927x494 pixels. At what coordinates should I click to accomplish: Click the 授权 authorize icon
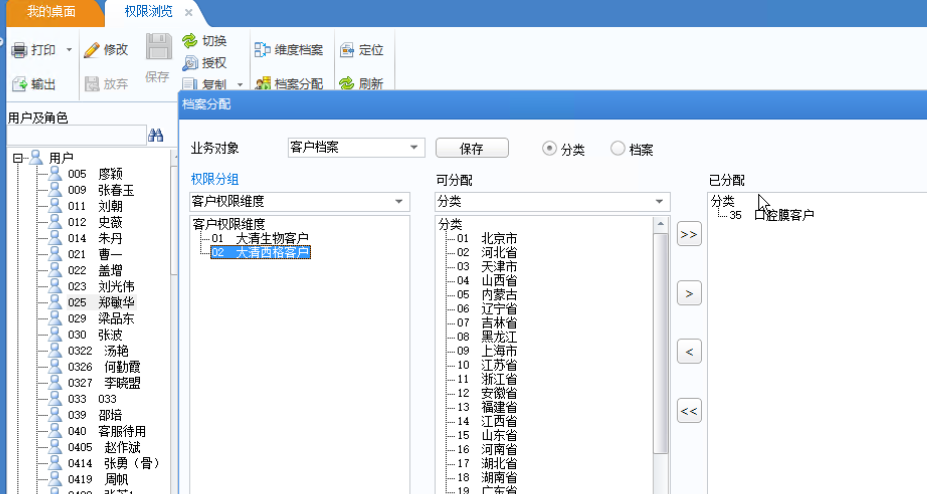(x=190, y=63)
